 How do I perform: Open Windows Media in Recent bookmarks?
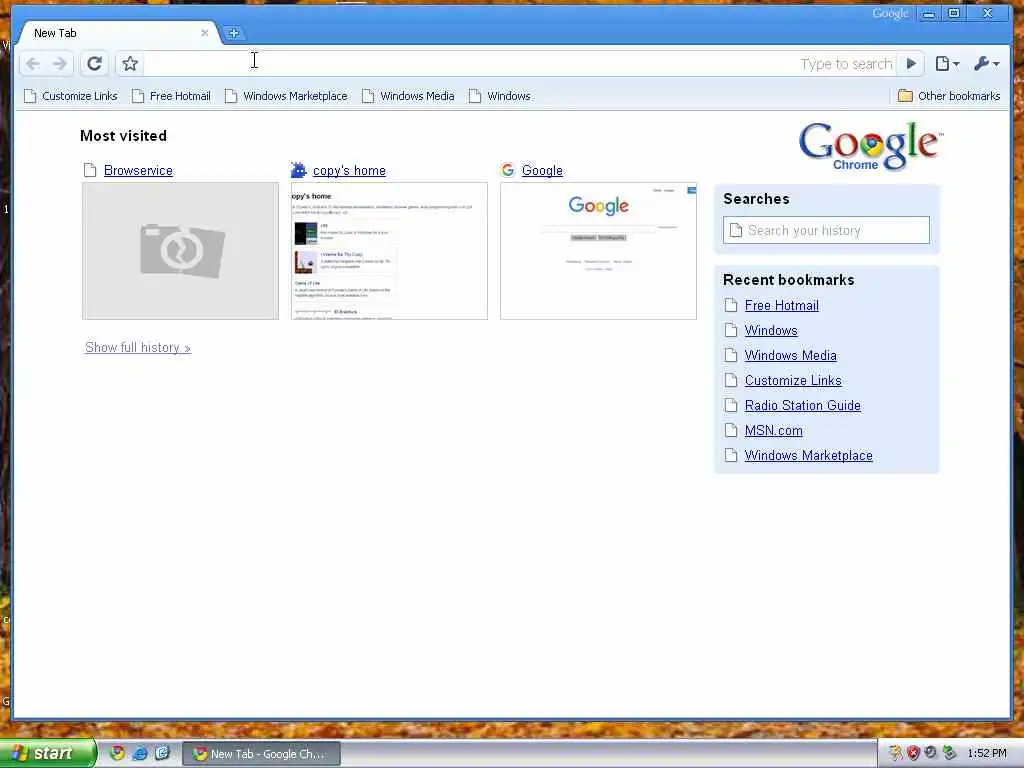coord(791,355)
